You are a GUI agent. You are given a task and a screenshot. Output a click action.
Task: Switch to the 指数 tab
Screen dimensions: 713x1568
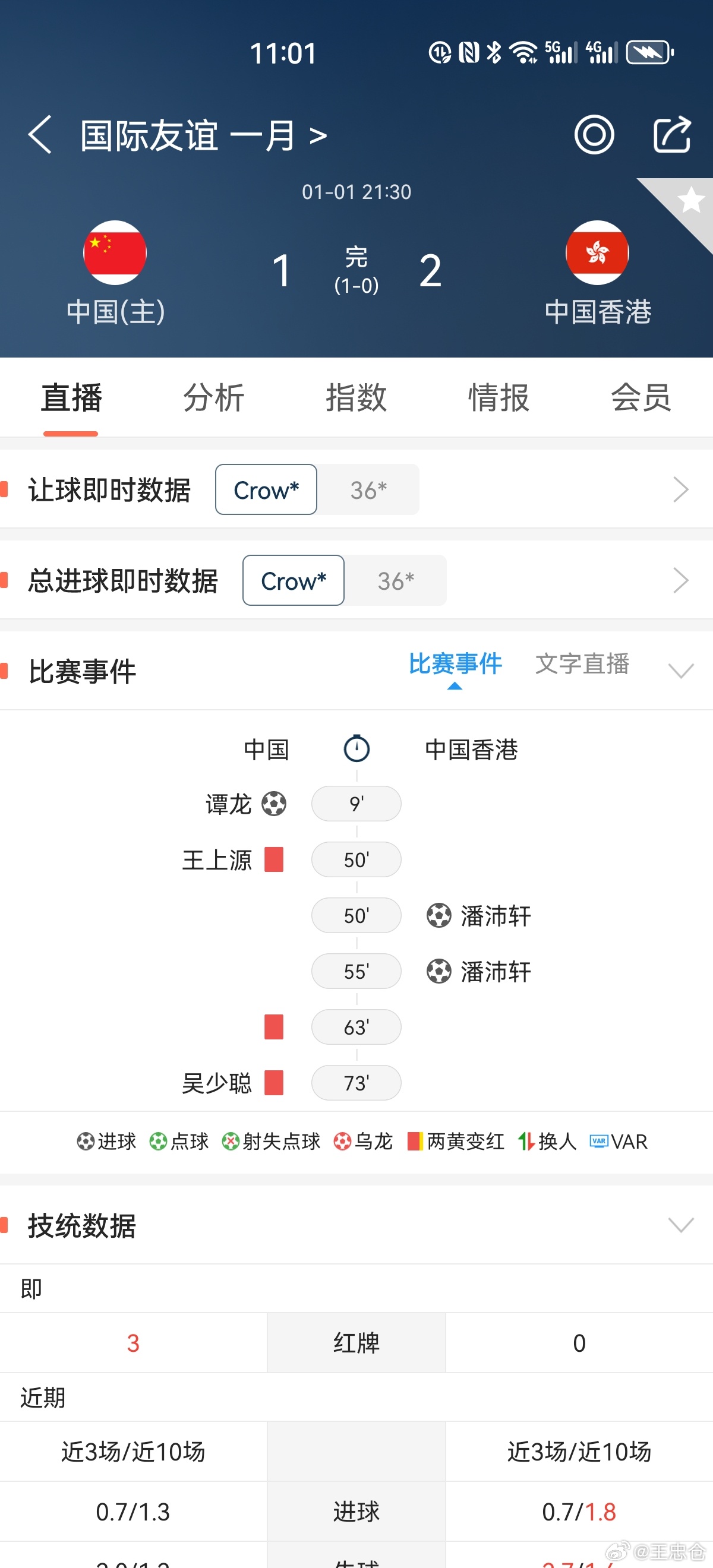click(356, 397)
